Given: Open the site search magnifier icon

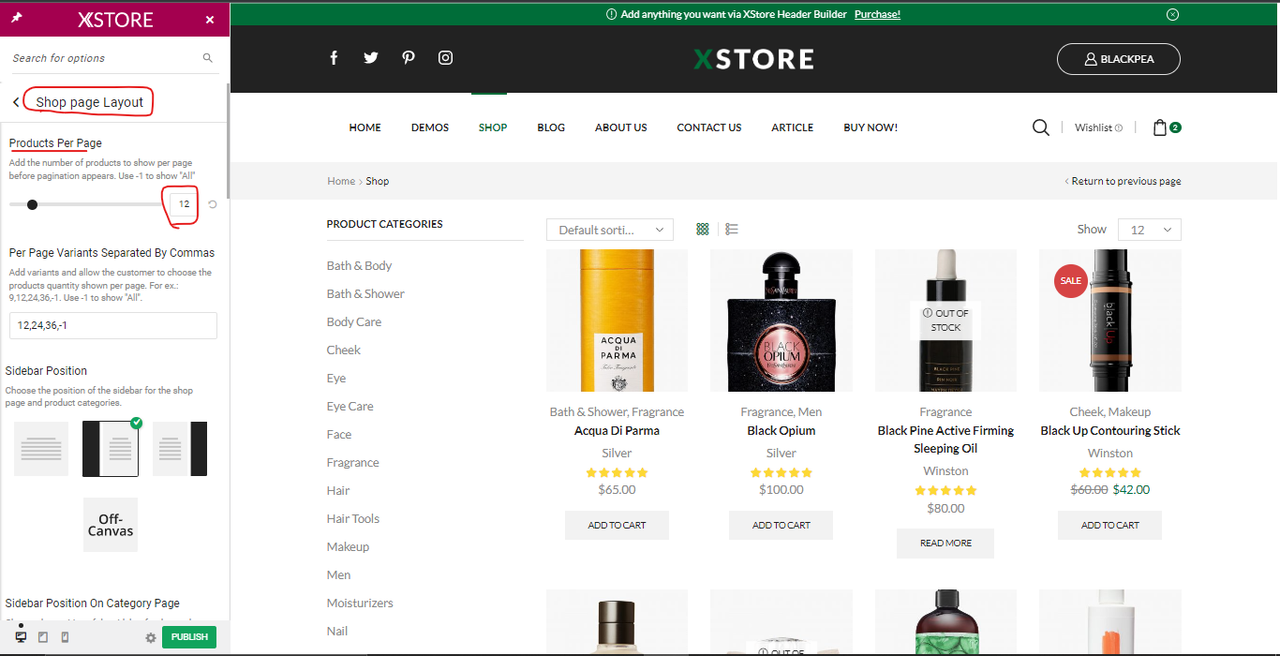Looking at the screenshot, I should coord(1041,127).
